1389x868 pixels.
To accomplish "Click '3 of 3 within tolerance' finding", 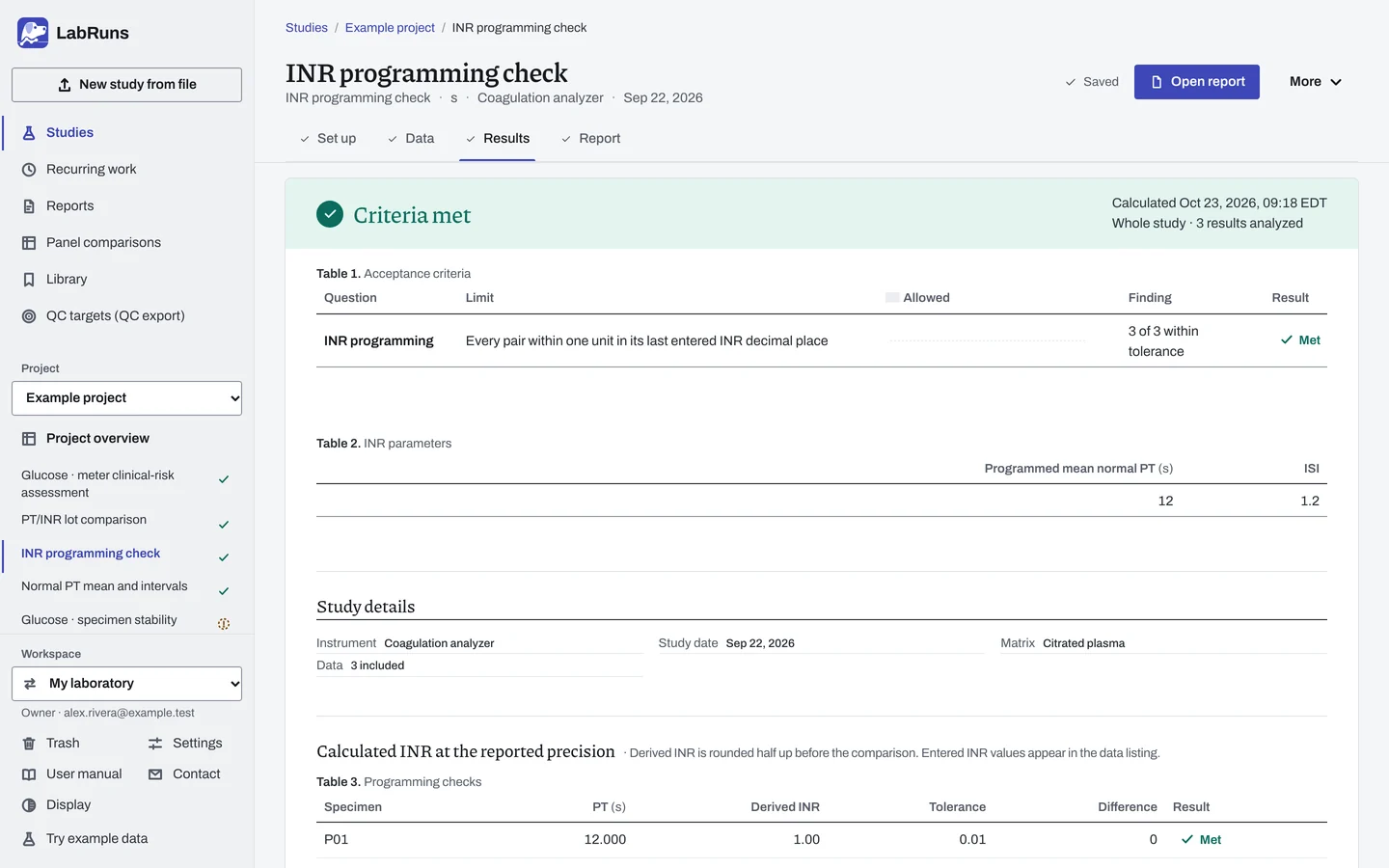I will [x=1163, y=341].
